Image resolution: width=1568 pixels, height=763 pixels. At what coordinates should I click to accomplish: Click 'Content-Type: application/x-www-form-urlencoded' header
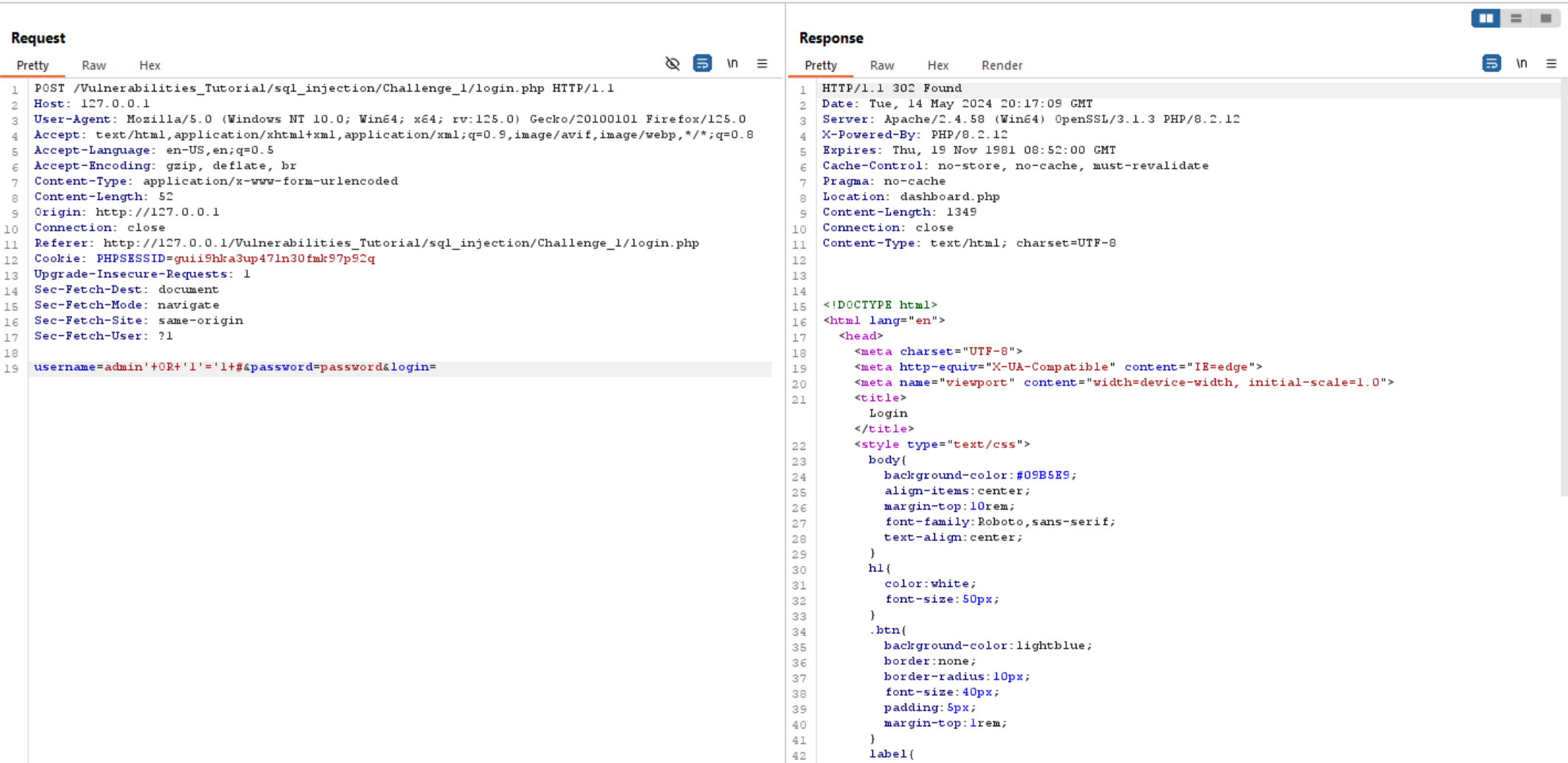(216, 181)
